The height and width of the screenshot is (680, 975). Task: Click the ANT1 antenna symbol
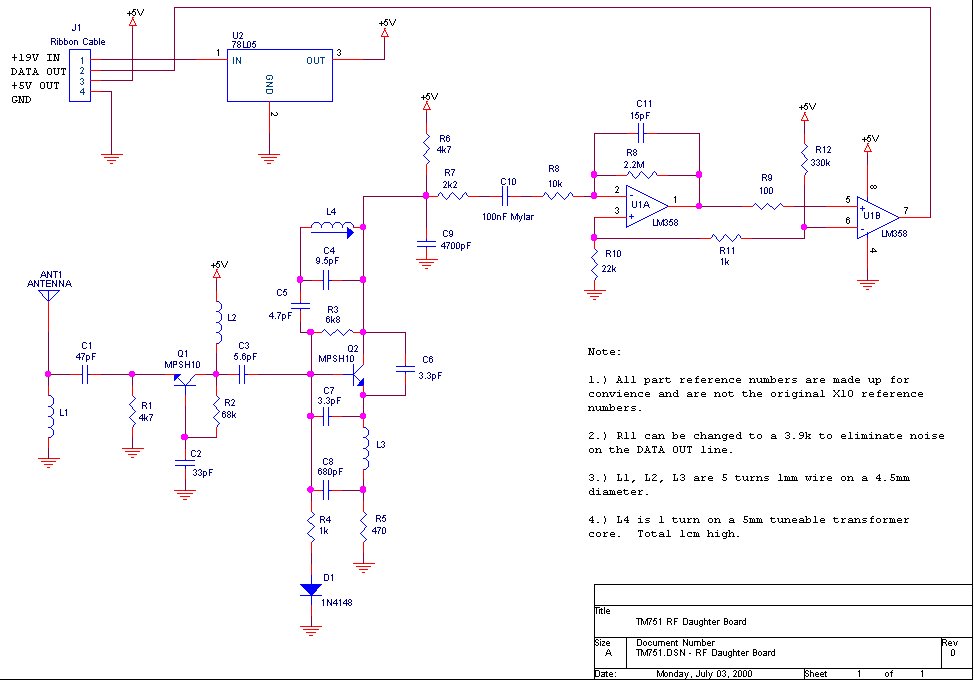point(46,297)
